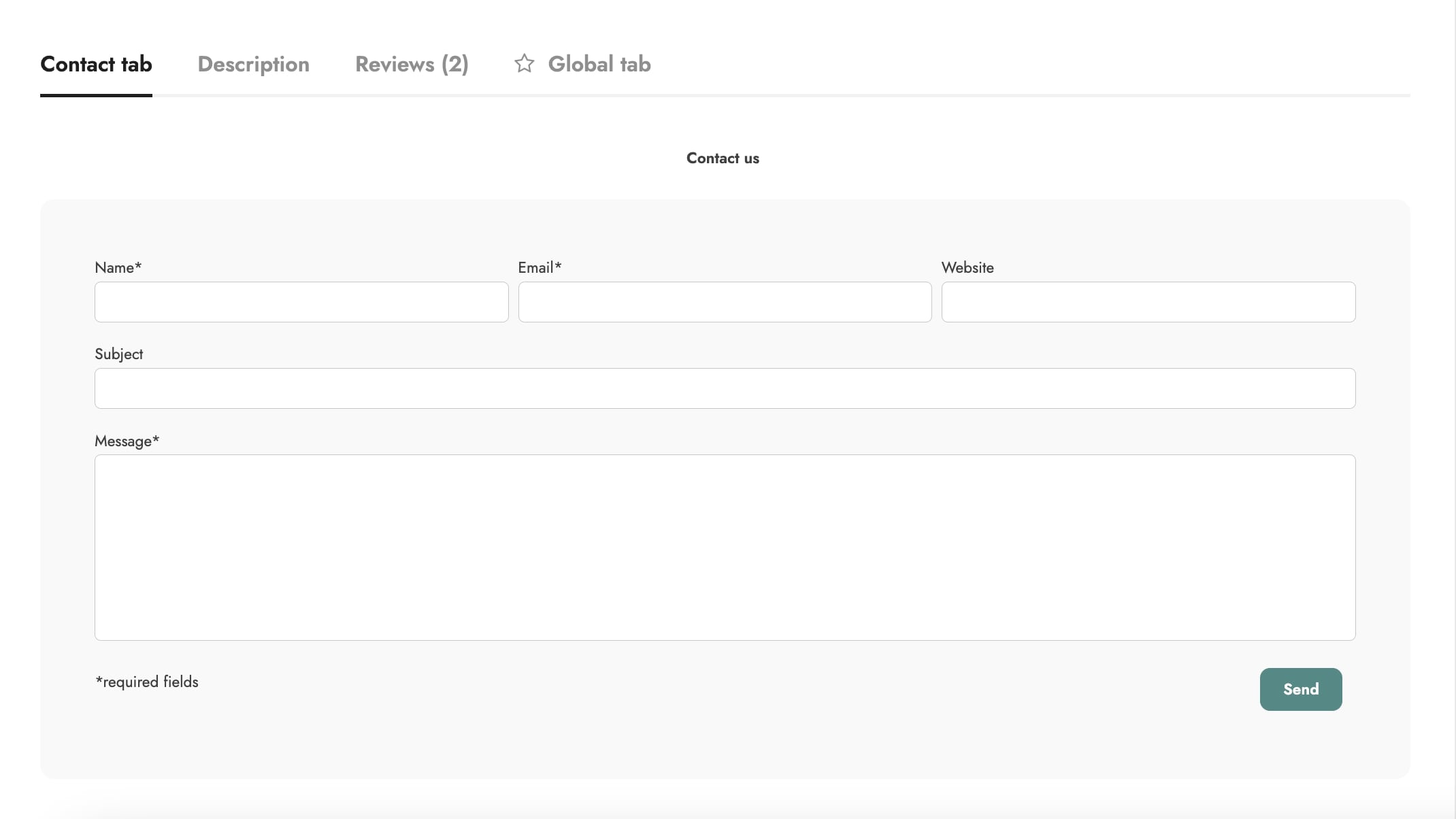Click into the Subject input field
1456x819 pixels.
point(725,388)
